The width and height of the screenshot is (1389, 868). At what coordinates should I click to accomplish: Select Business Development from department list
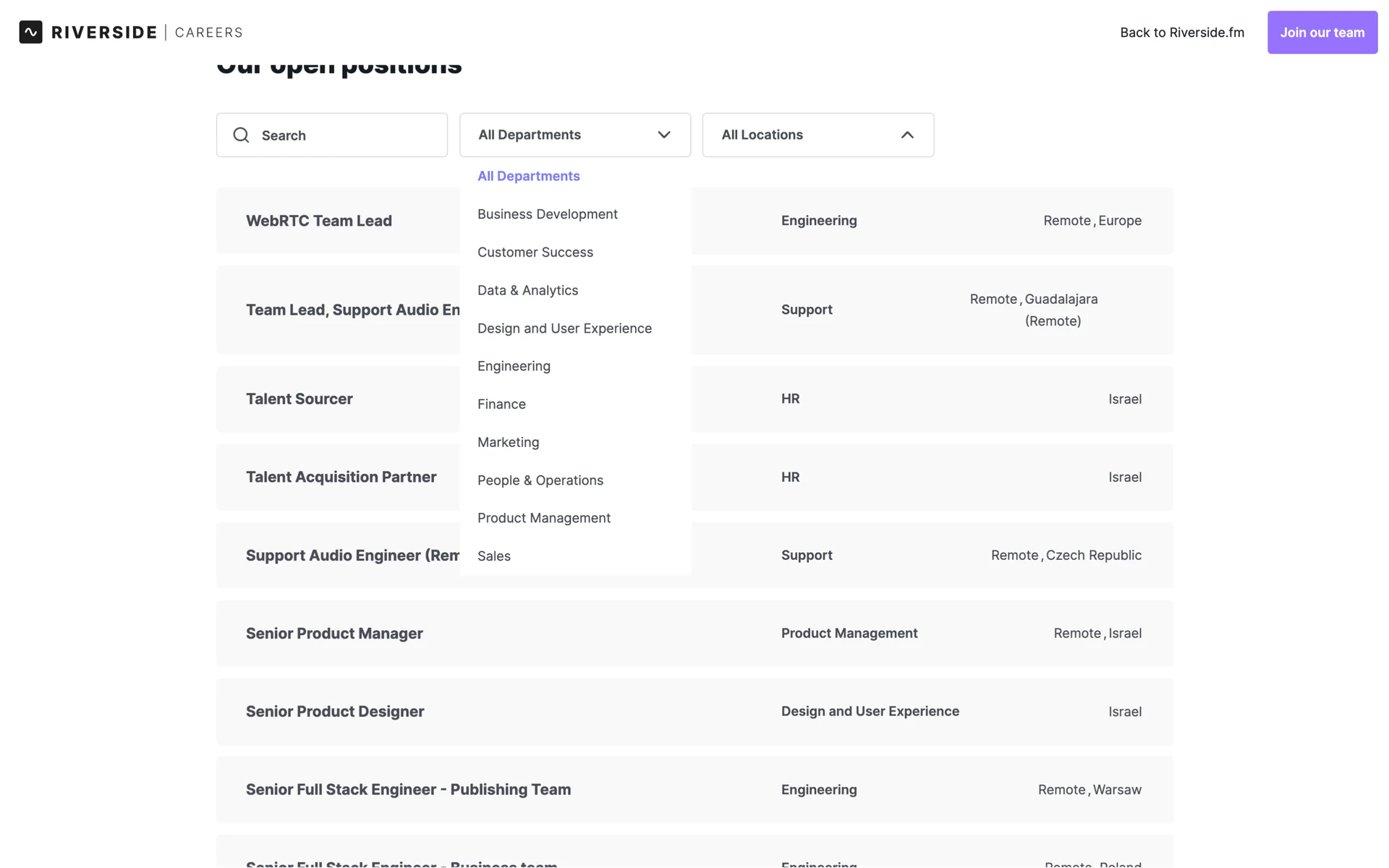pos(547,214)
